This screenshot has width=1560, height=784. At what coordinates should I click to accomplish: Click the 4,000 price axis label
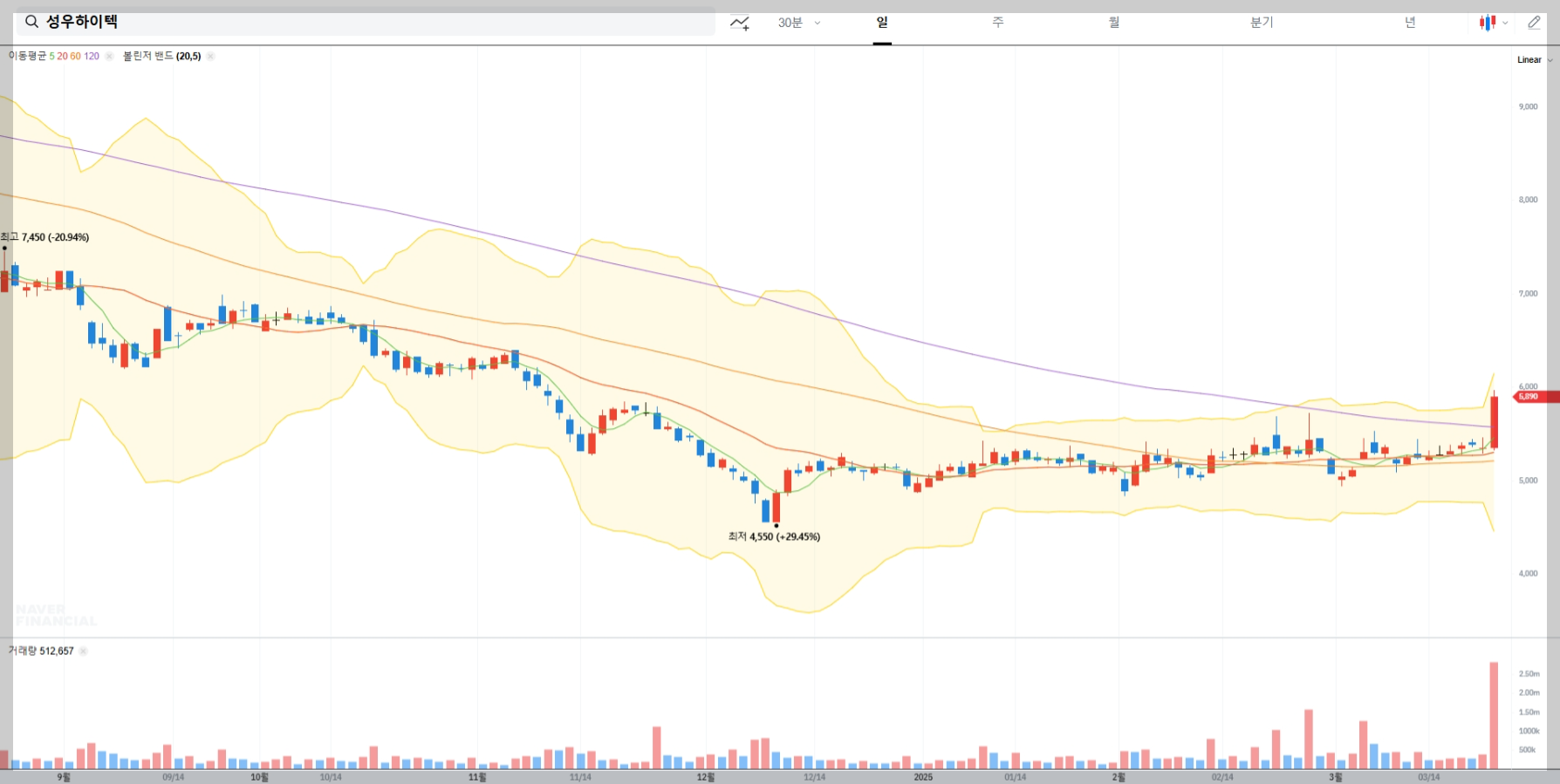coord(1528,574)
